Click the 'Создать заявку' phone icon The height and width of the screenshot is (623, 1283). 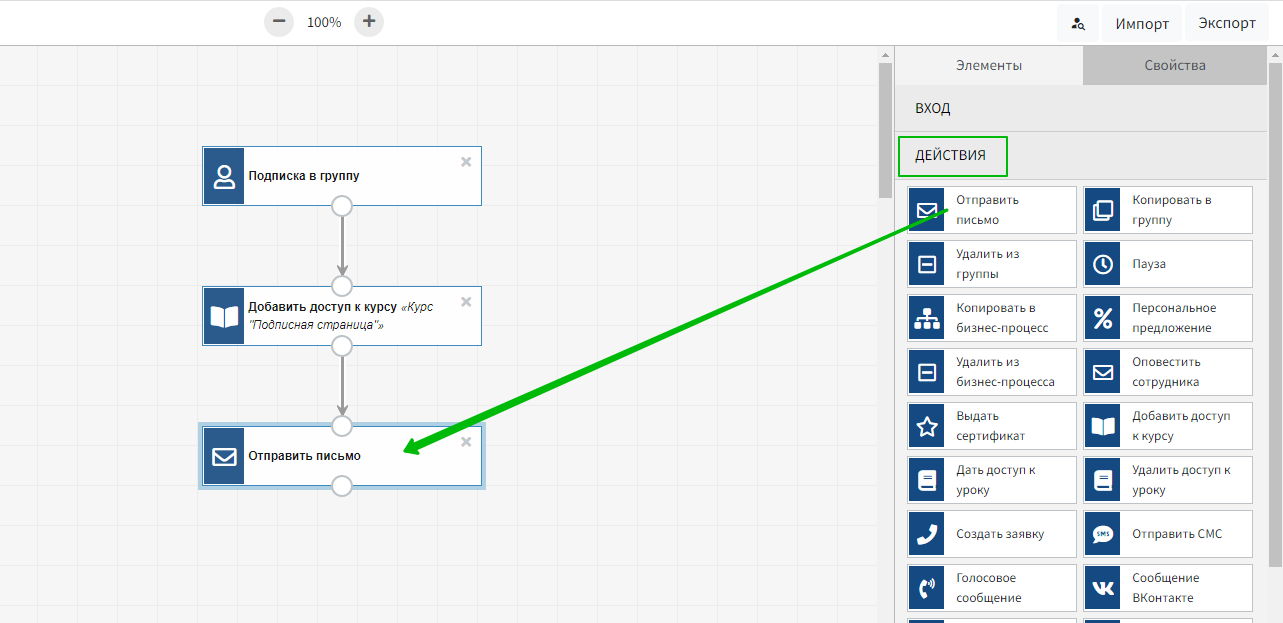coord(927,534)
